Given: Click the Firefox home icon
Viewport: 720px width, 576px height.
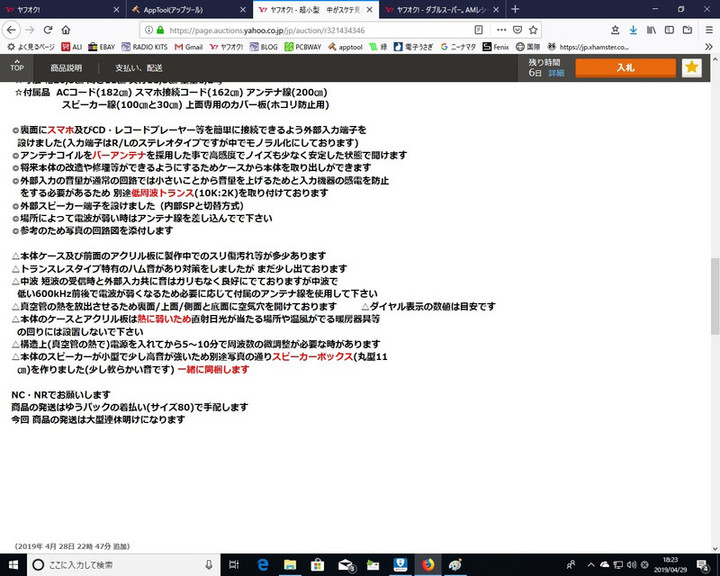Looking at the screenshot, I should coord(66,30).
